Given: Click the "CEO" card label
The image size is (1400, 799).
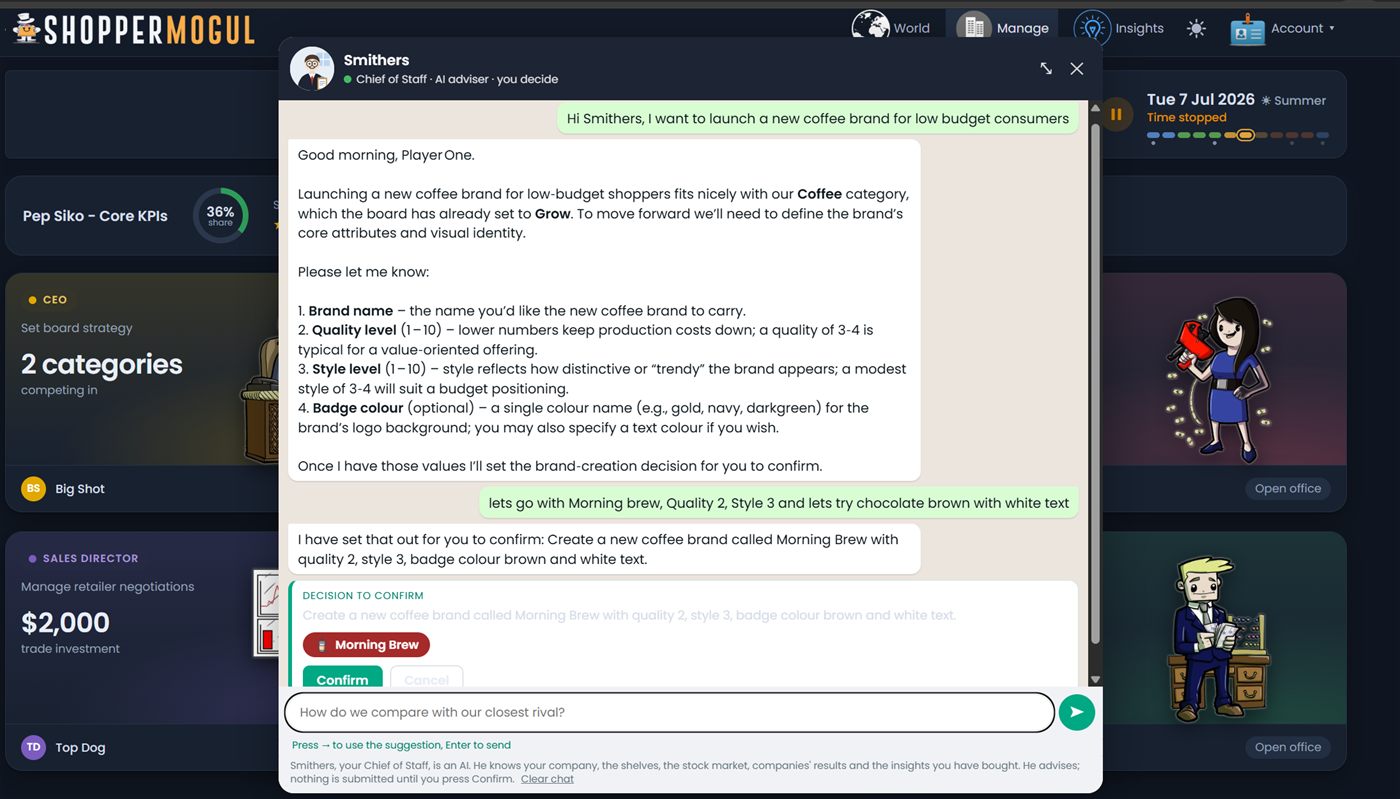Looking at the screenshot, I should pyautogui.click(x=55, y=300).
